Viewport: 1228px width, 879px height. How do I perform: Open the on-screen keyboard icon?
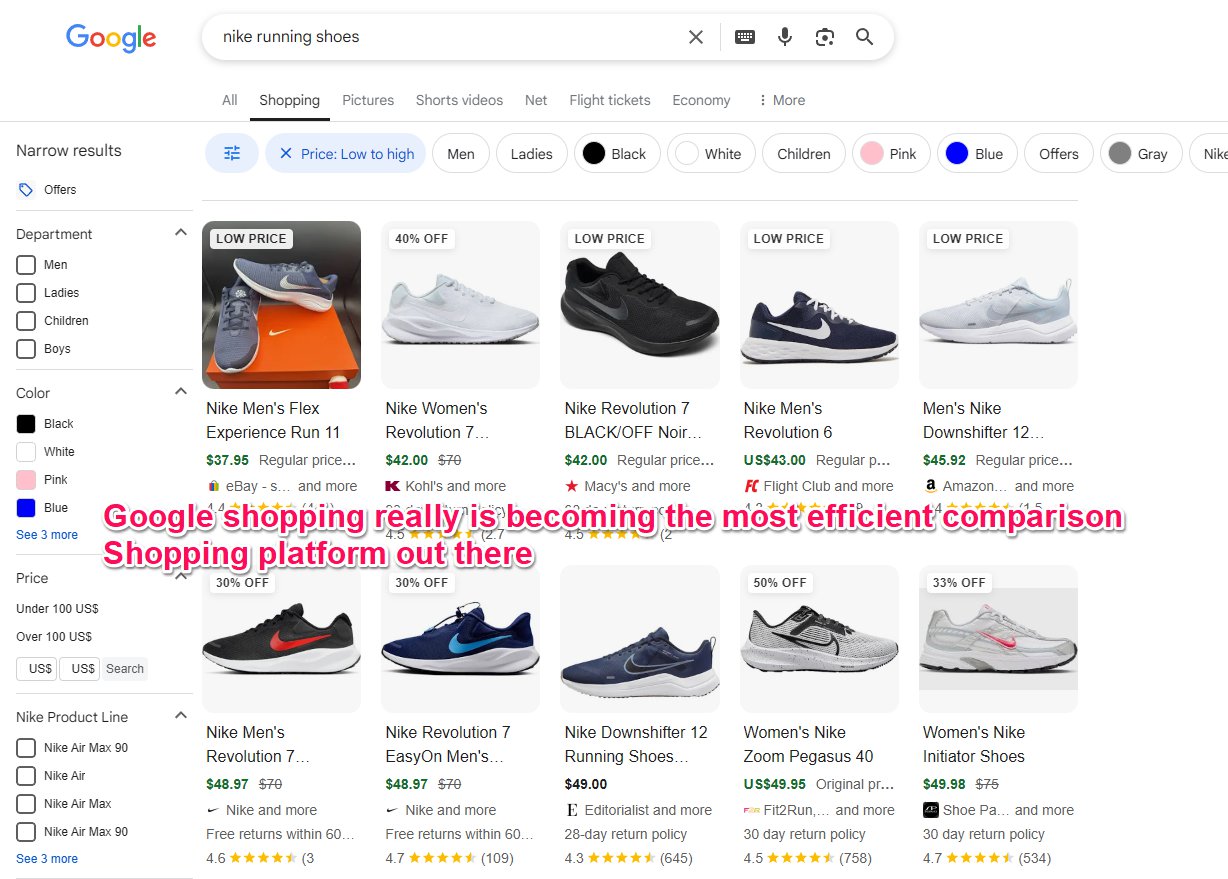[745, 37]
